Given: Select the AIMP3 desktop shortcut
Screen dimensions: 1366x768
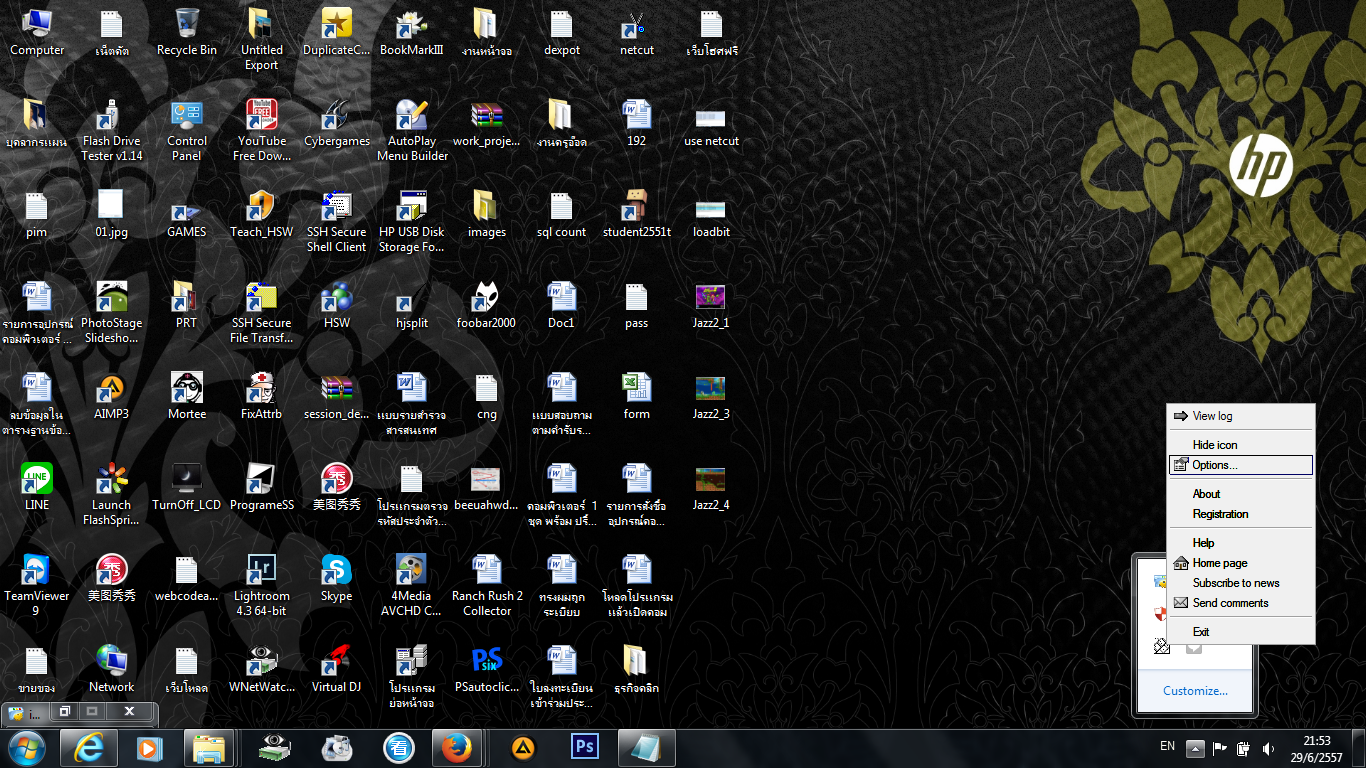Looking at the screenshot, I should click(x=111, y=396).
